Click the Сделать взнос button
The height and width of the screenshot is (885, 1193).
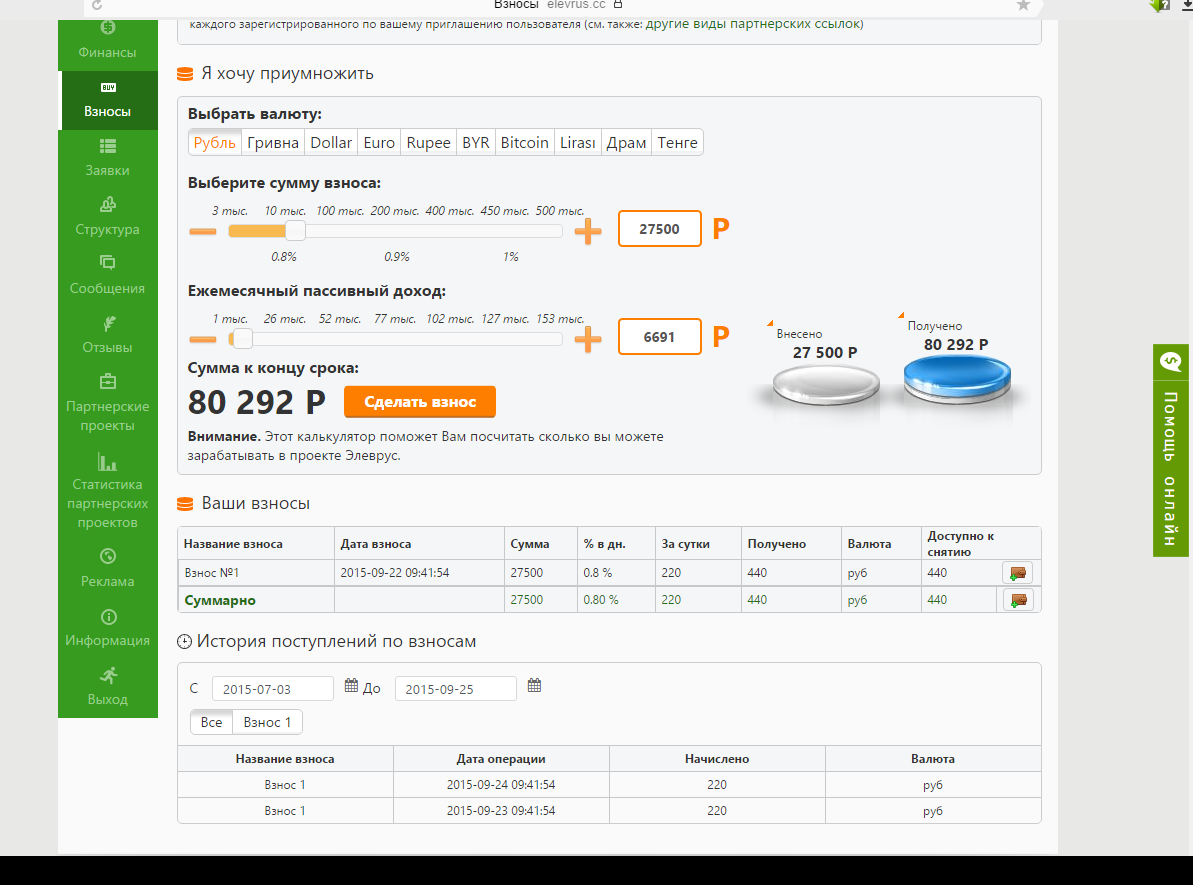point(420,402)
